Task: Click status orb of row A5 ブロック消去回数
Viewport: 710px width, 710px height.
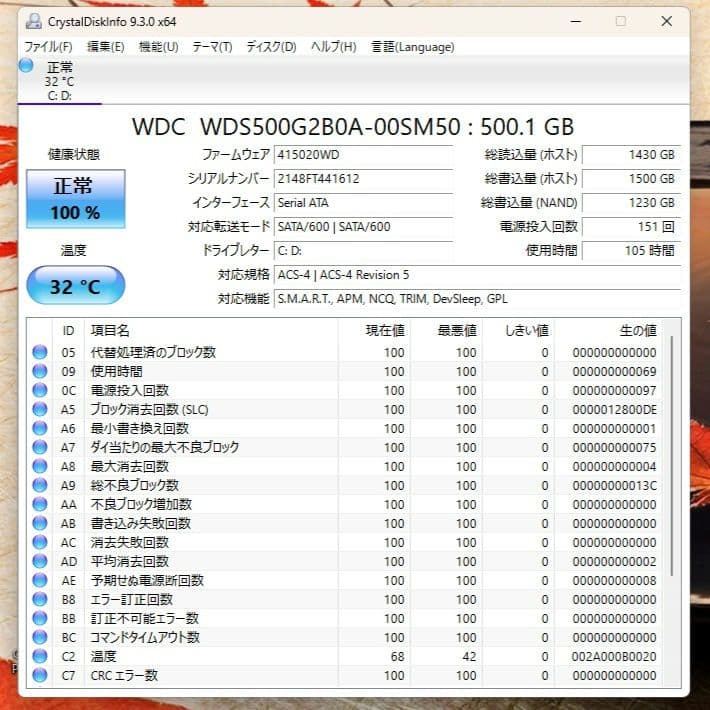Action: 40,409
